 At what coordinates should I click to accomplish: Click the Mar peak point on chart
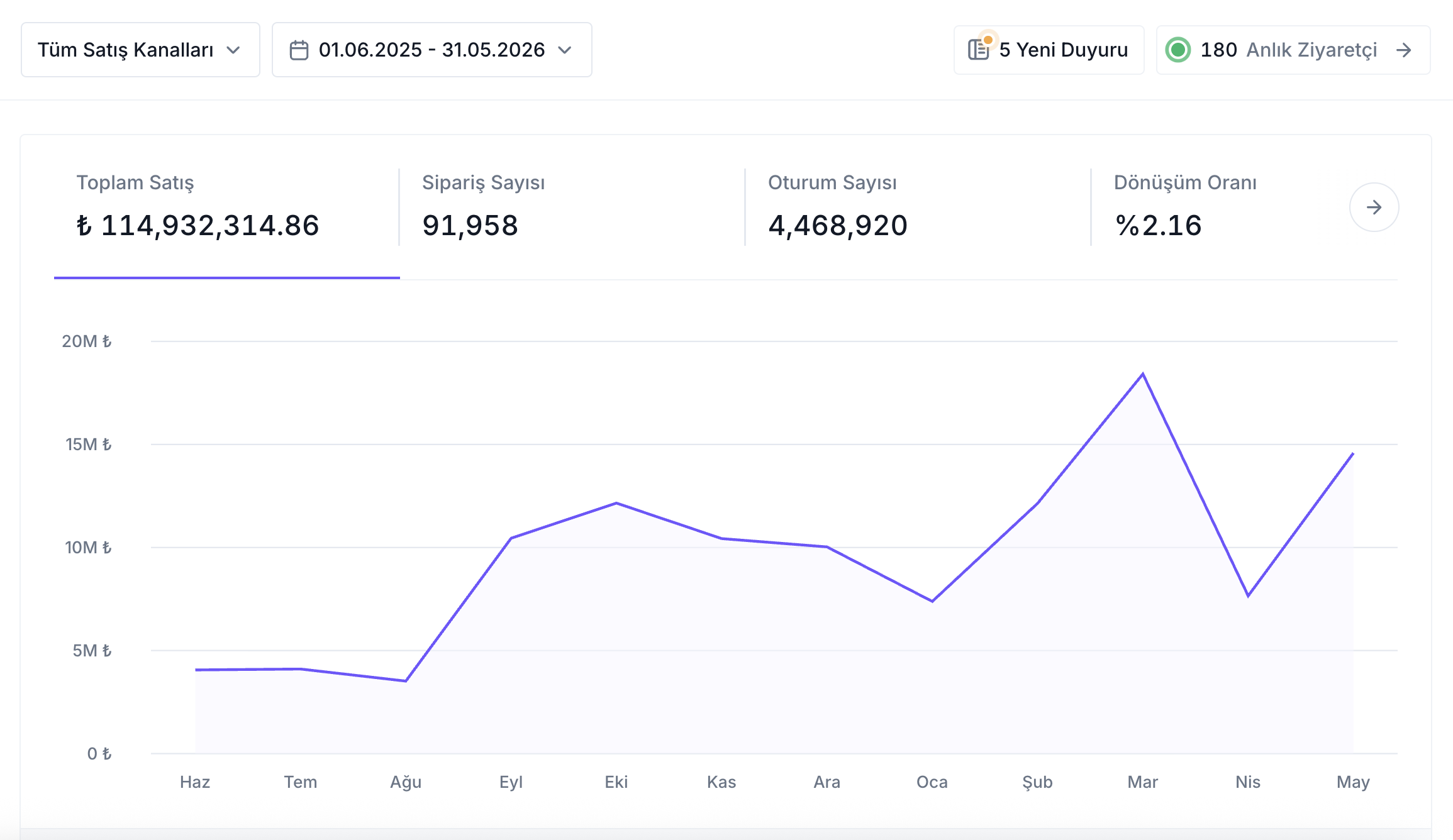click(1143, 374)
